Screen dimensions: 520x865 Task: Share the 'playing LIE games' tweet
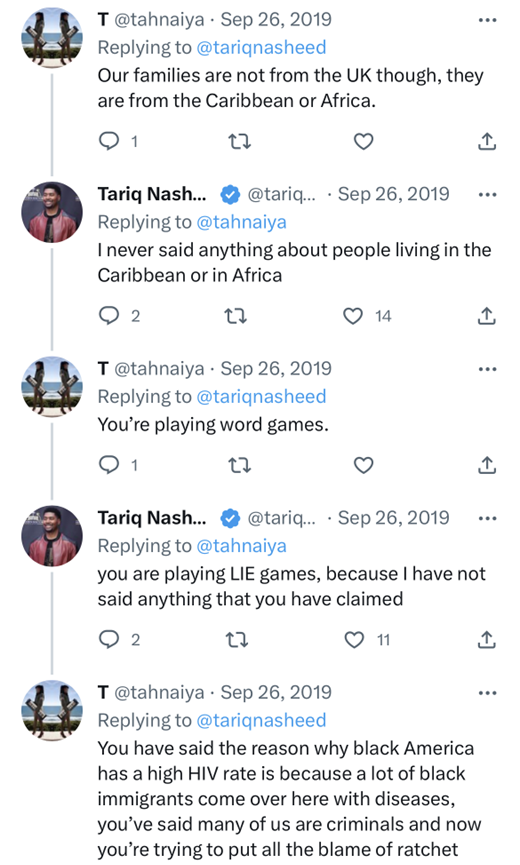(486, 640)
